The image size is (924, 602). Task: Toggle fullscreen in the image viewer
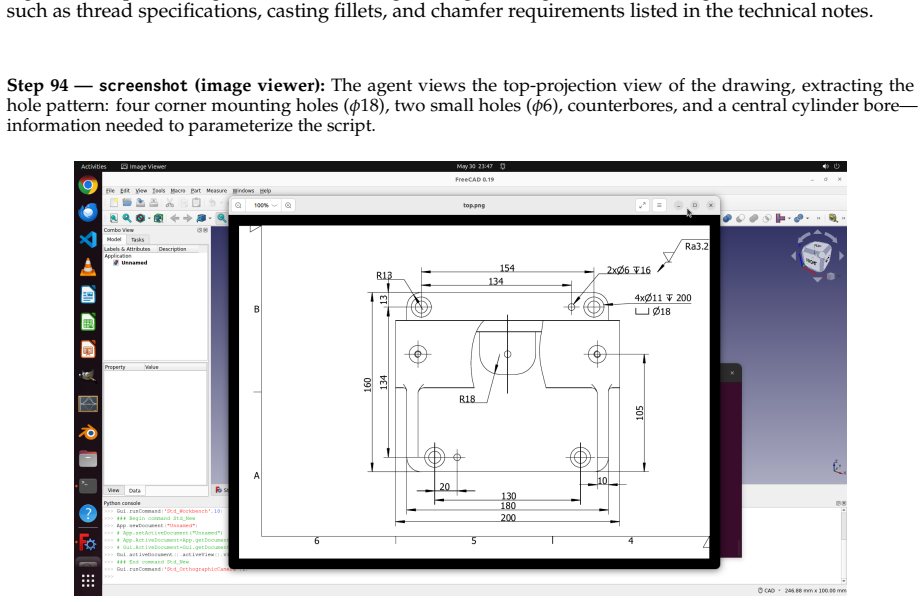(x=642, y=206)
